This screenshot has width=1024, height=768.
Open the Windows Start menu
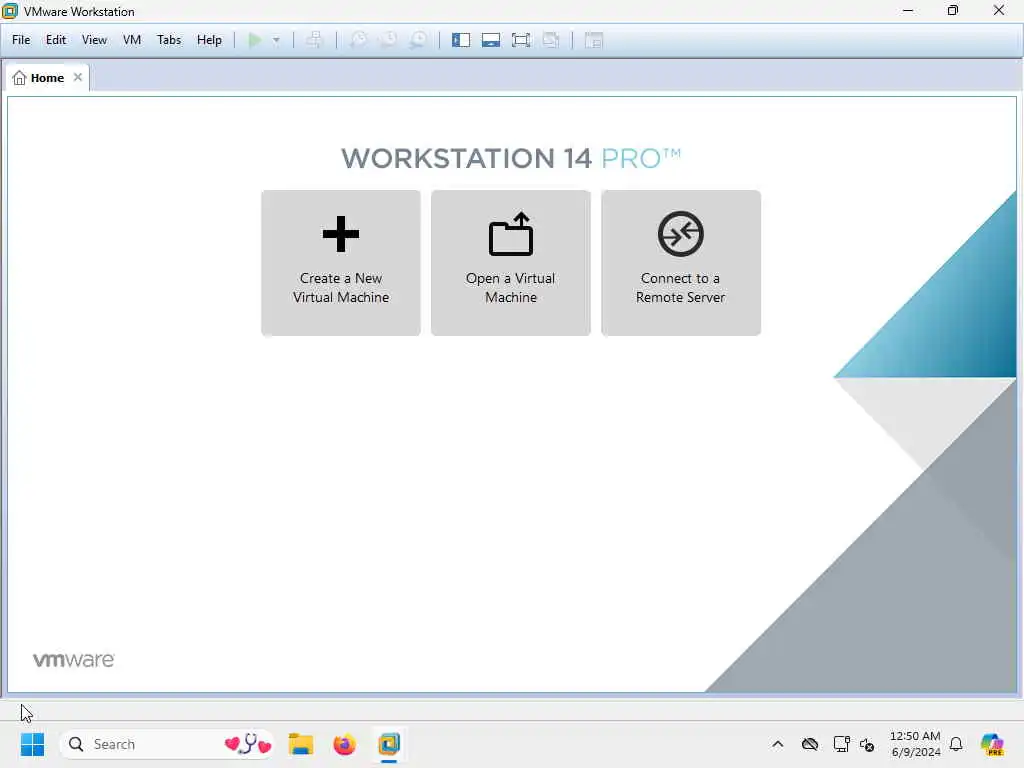[32, 744]
